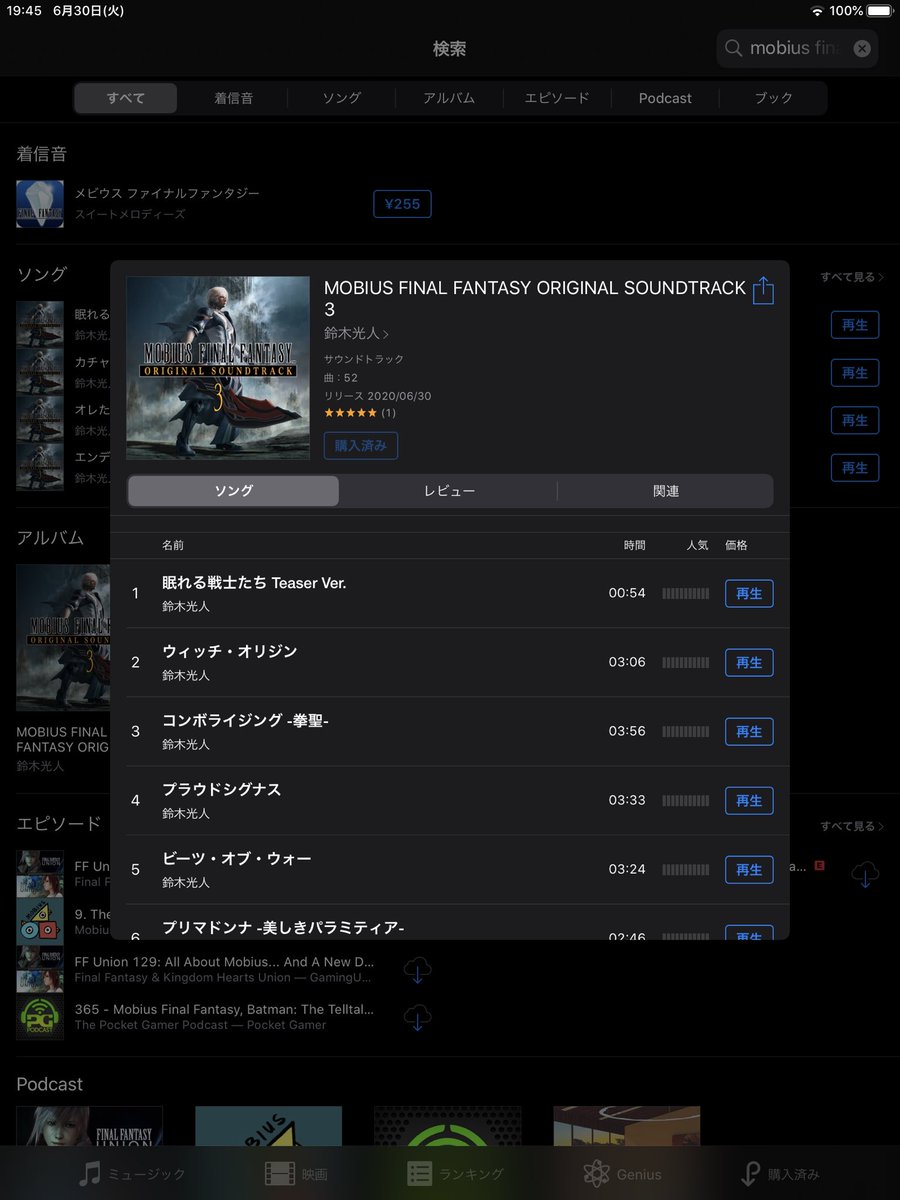Play ウィッチ・オリジン with 再生 button
This screenshot has width=900, height=1200.
click(x=749, y=663)
